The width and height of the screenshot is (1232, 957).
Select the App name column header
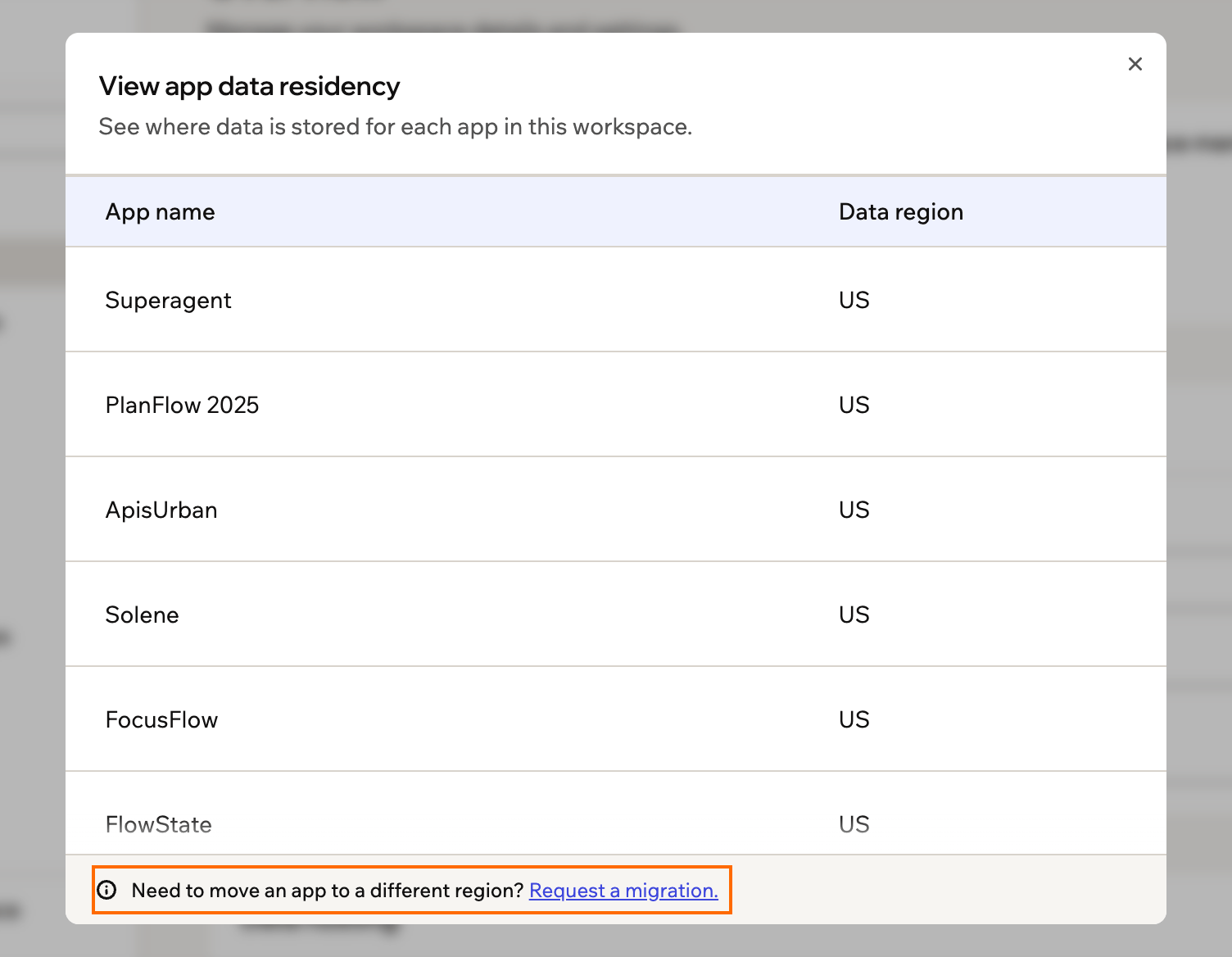pyautogui.click(x=161, y=212)
